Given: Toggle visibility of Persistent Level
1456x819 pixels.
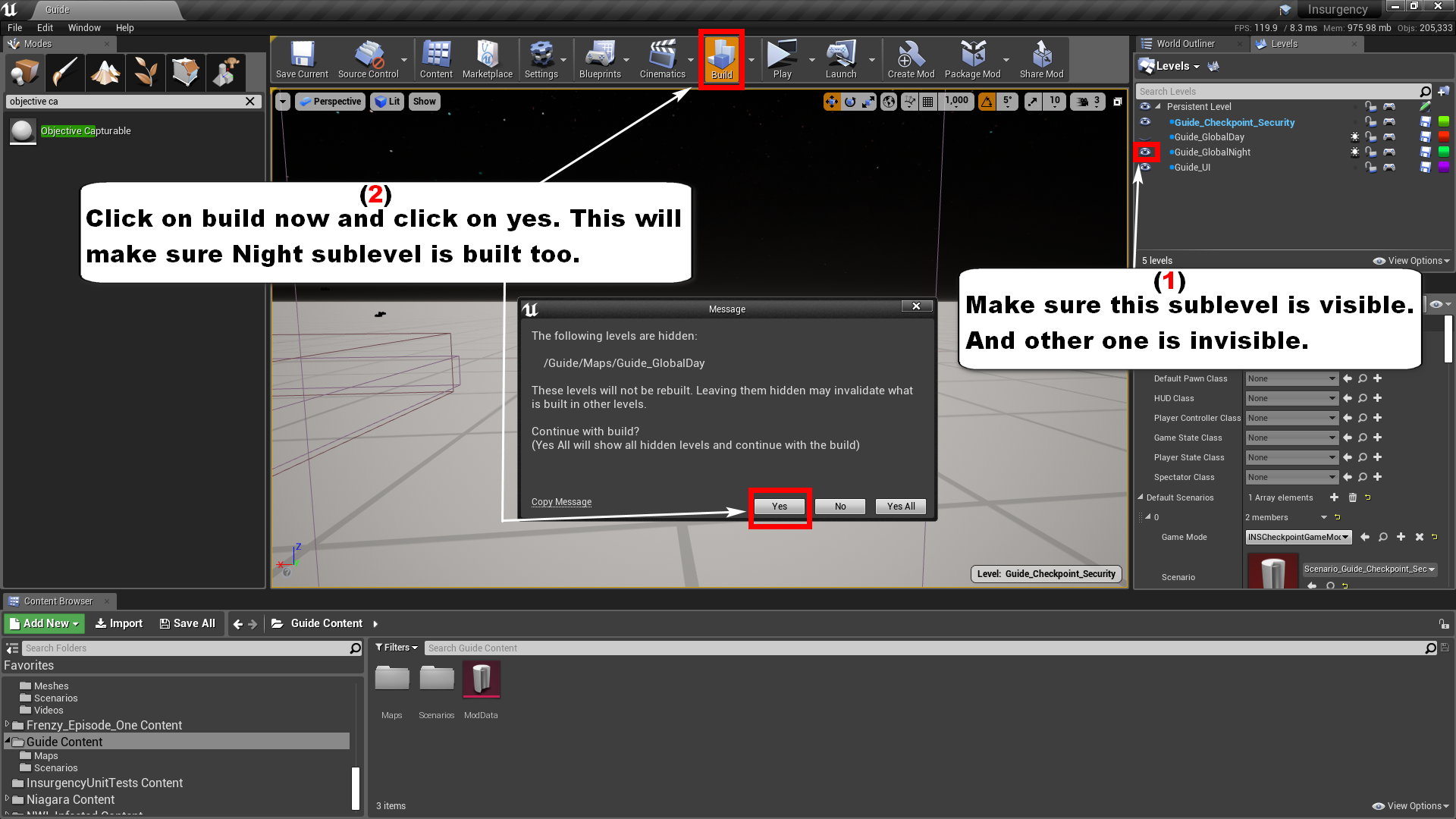Looking at the screenshot, I should click(1145, 106).
